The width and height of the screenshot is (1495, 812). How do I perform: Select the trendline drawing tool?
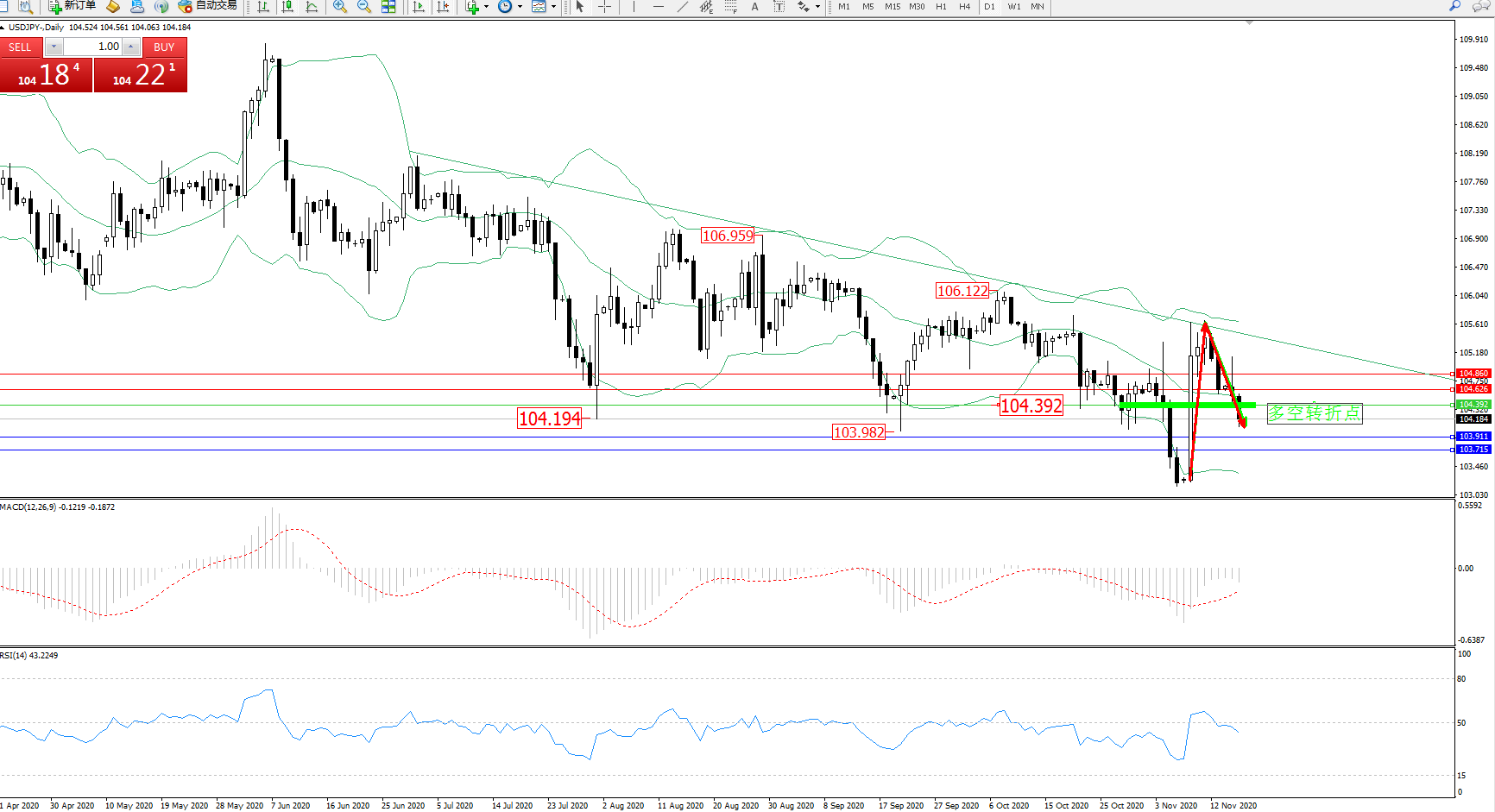click(683, 6)
